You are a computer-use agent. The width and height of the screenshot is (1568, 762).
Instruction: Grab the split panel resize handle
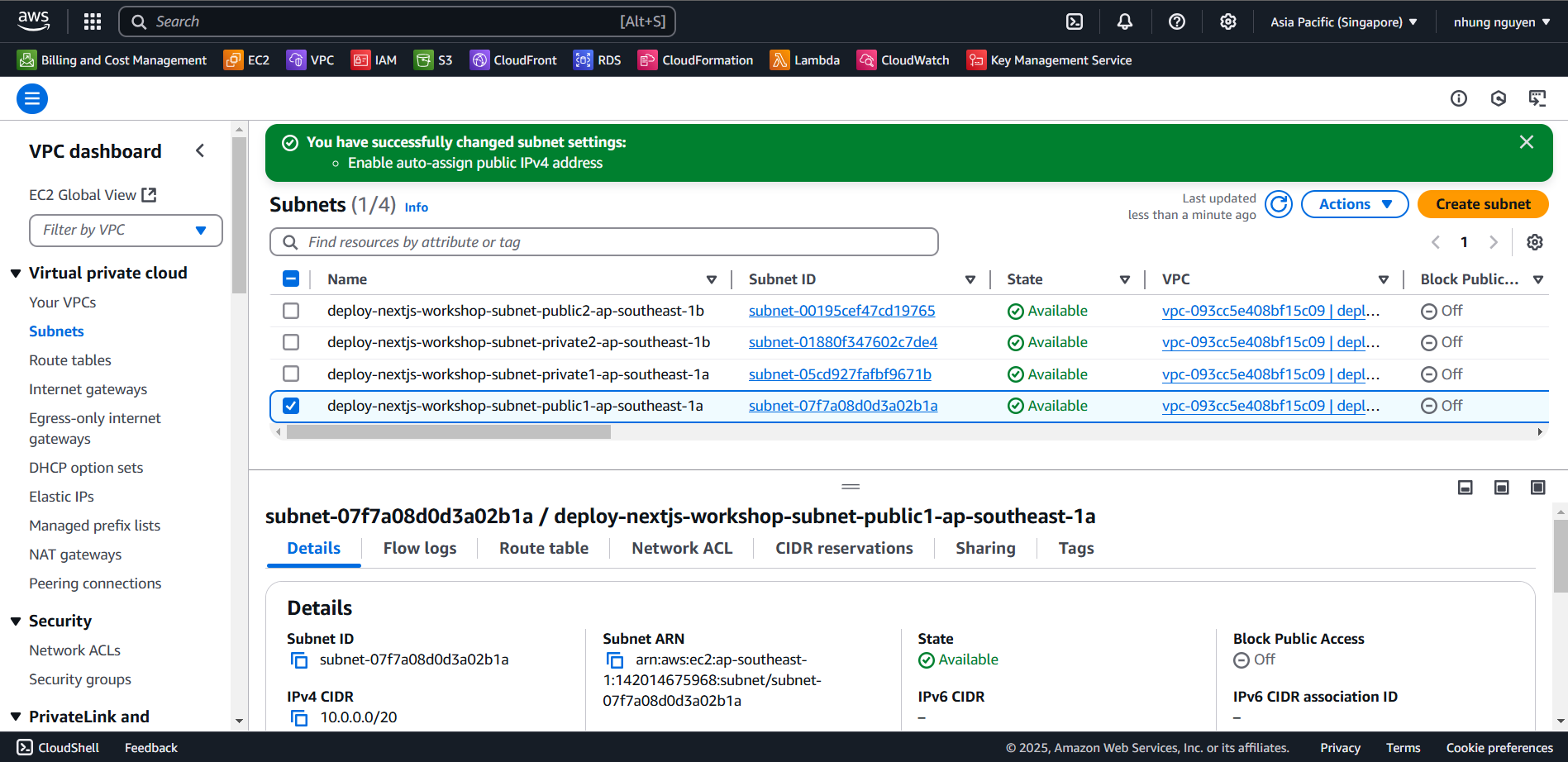[851, 487]
